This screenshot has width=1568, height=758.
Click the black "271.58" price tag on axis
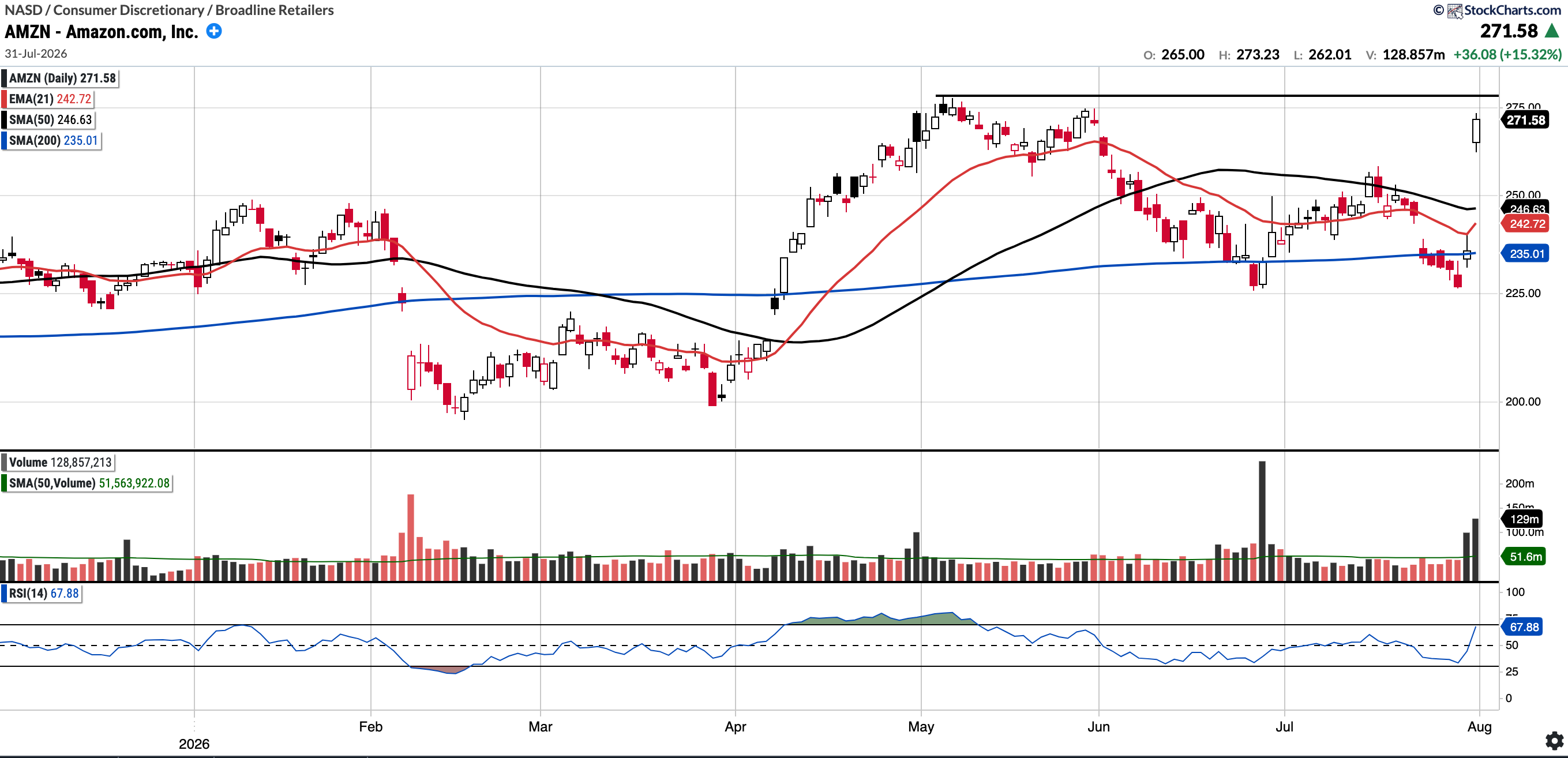coord(1525,120)
